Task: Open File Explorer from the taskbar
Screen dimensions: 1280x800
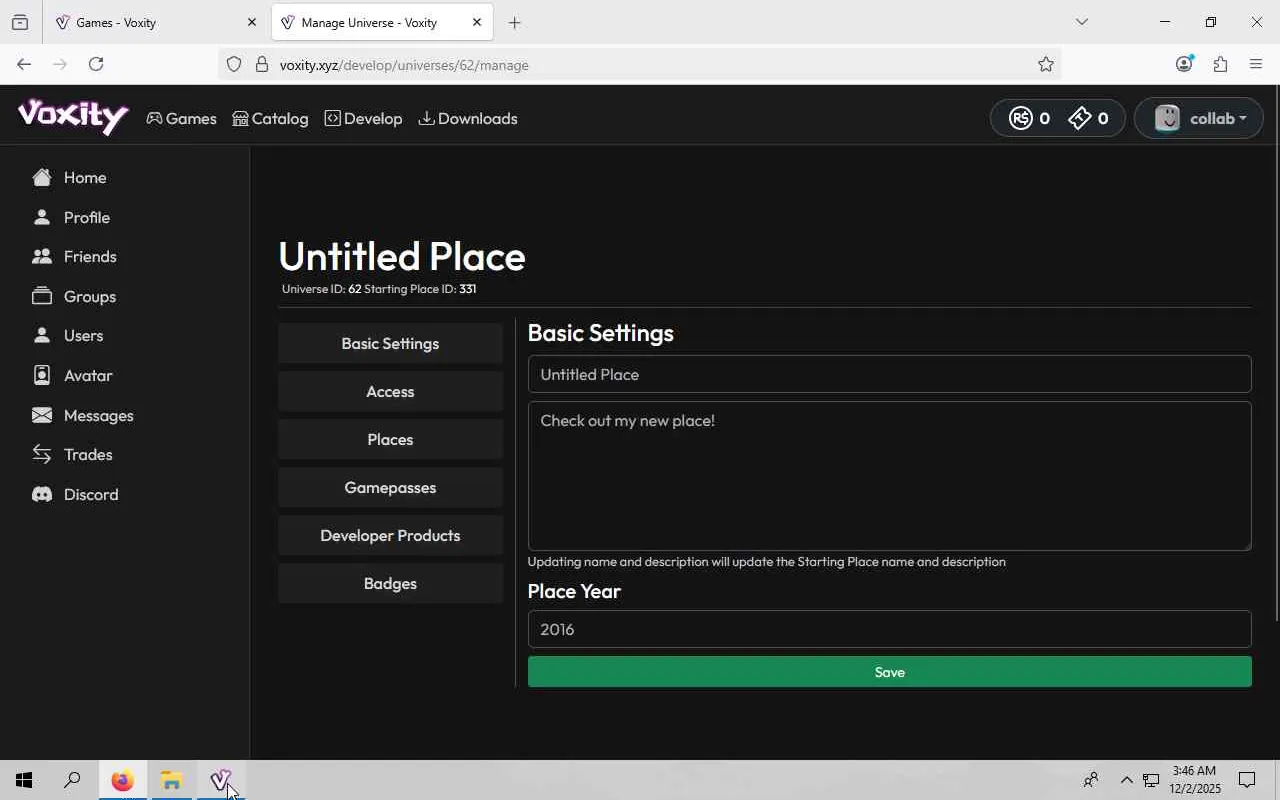Action: tap(171, 781)
